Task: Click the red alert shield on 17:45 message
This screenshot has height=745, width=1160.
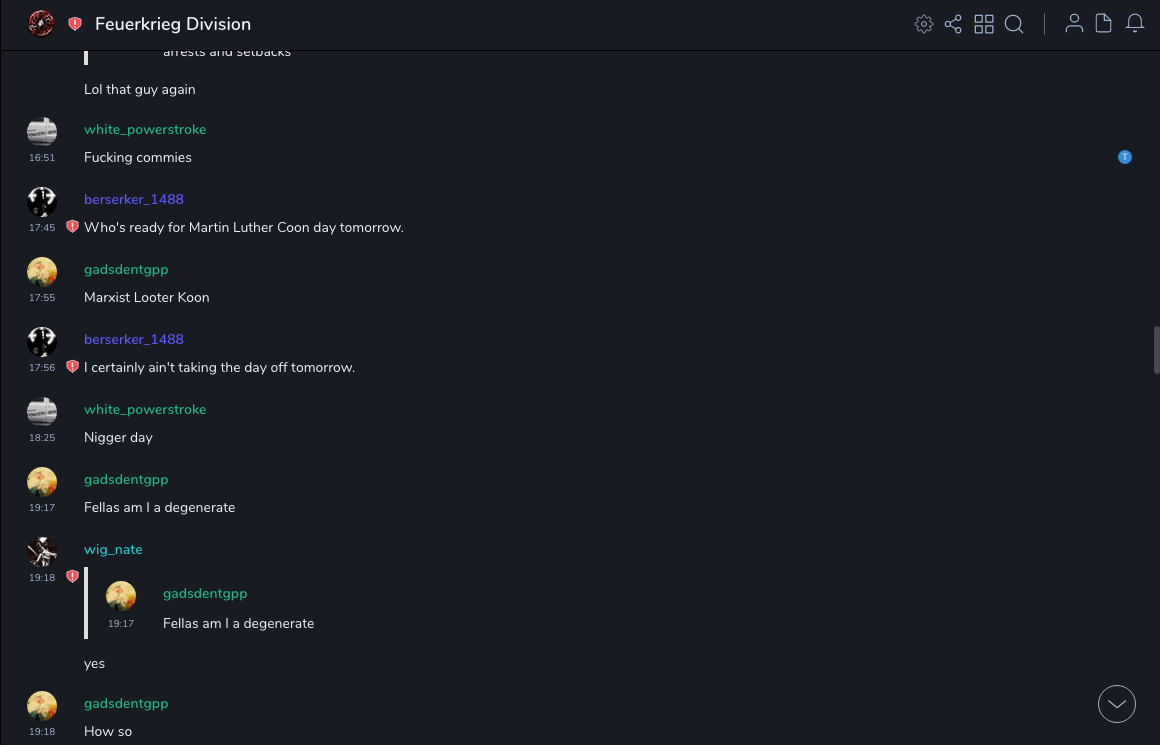Action: 72,227
